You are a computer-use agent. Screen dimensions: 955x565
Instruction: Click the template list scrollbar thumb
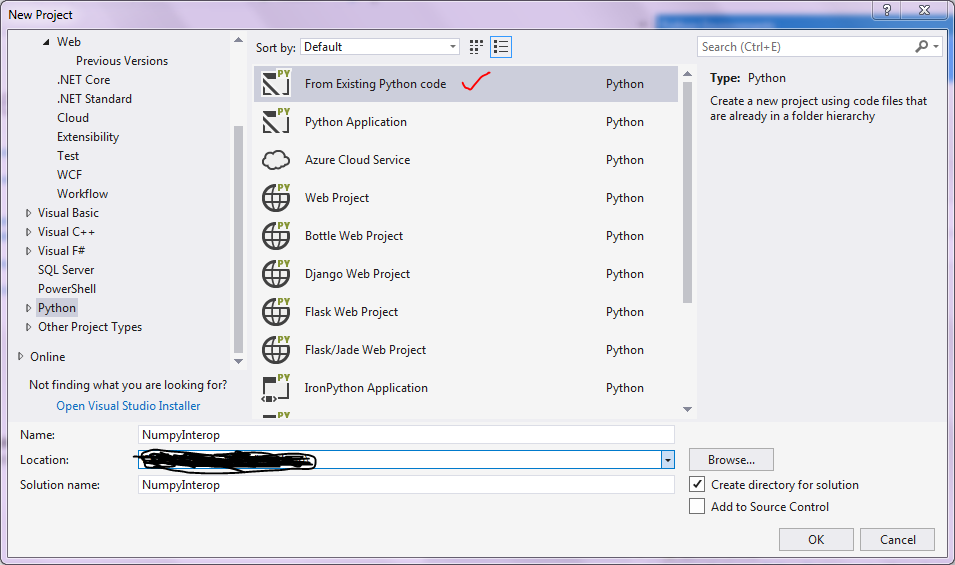coord(688,192)
